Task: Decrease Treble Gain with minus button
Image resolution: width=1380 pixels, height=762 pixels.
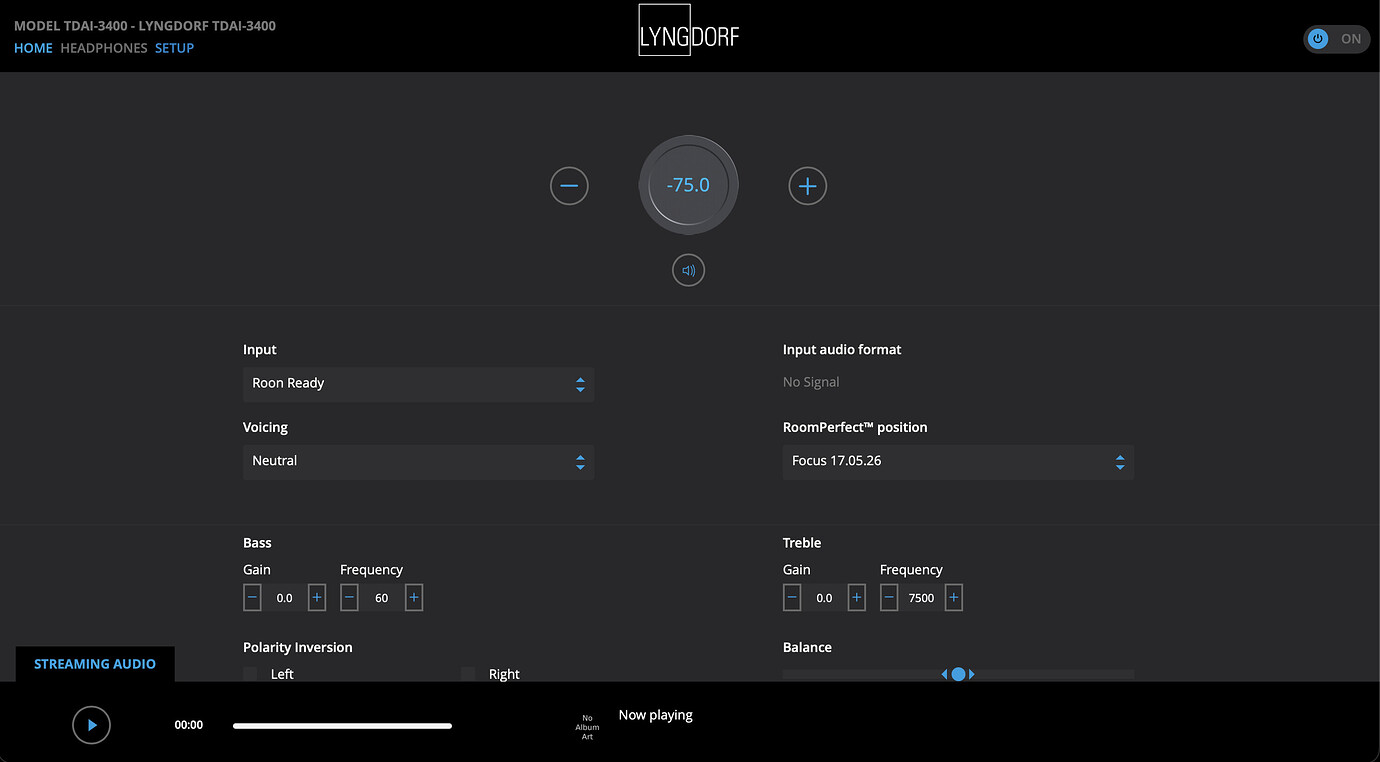Action: click(792, 598)
